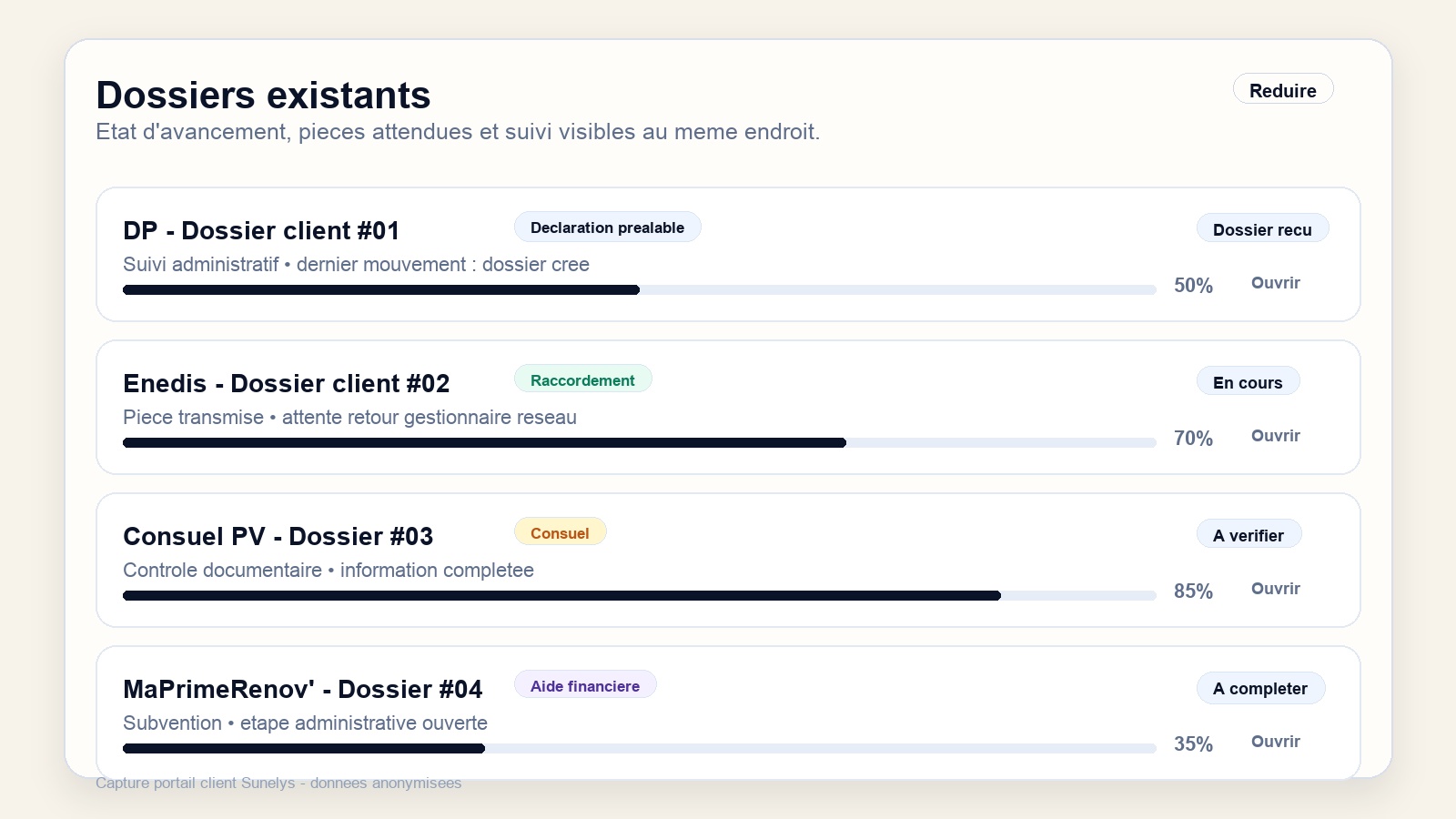Image resolution: width=1456 pixels, height=819 pixels.
Task: Click the Dossier recu status badge
Action: (1262, 229)
